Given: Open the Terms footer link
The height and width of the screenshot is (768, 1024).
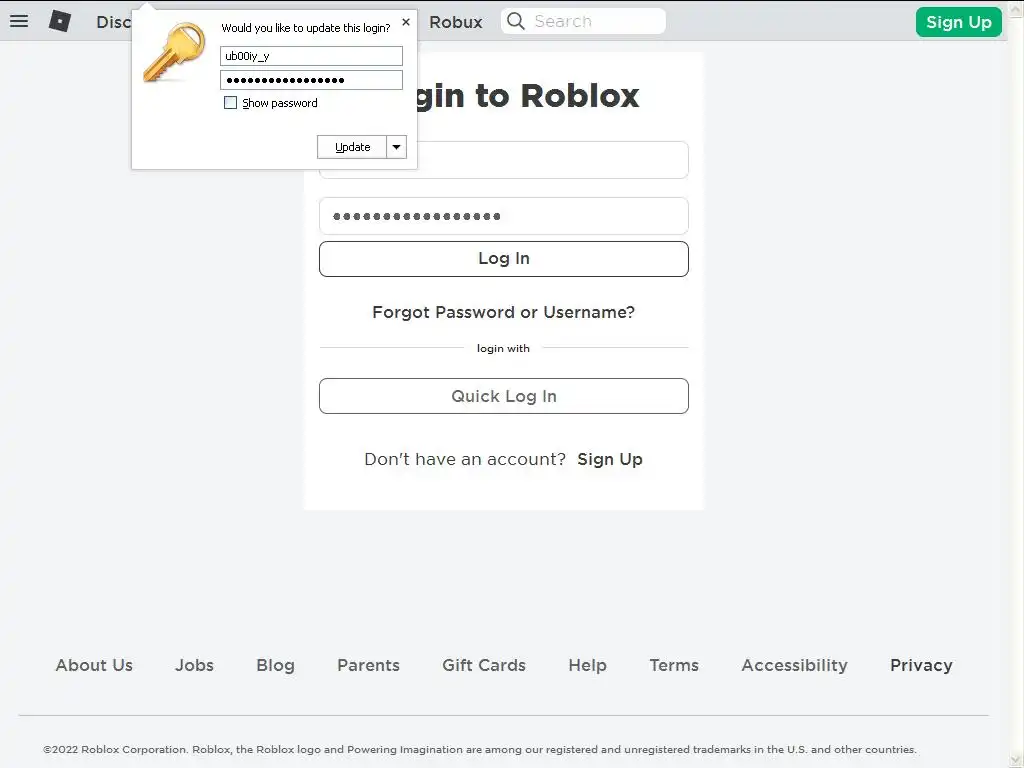Looking at the screenshot, I should tap(674, 665).
